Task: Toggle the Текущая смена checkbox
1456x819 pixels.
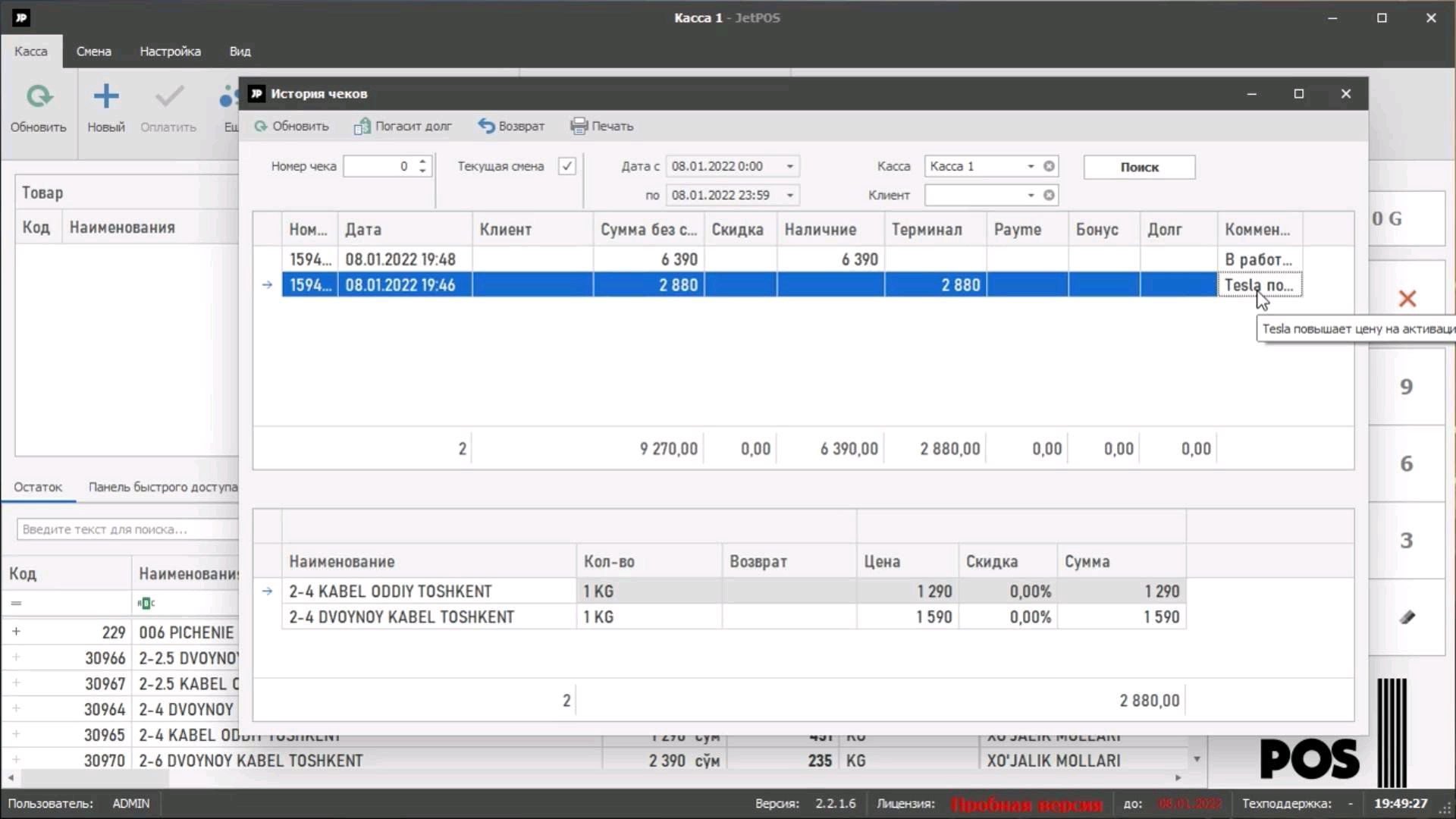Action: pos(566,166)
